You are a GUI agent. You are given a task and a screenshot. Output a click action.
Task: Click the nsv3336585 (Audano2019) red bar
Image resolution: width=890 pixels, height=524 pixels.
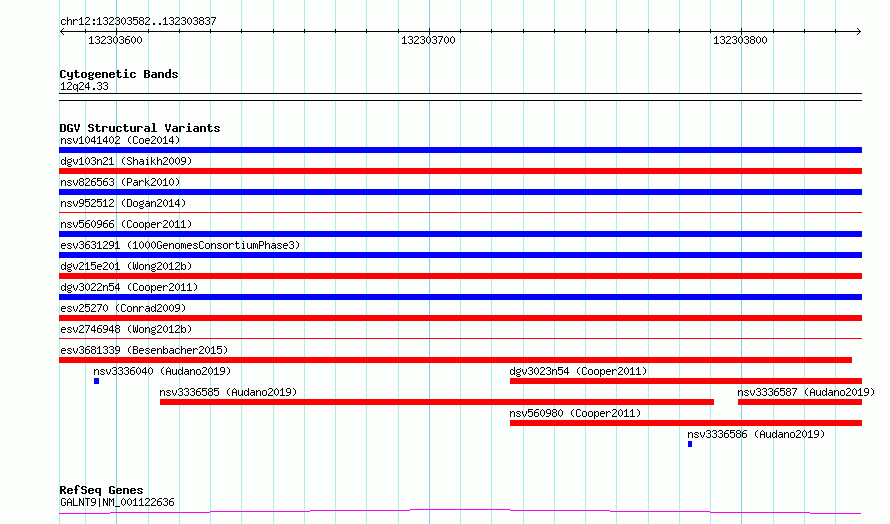point(436,402)
